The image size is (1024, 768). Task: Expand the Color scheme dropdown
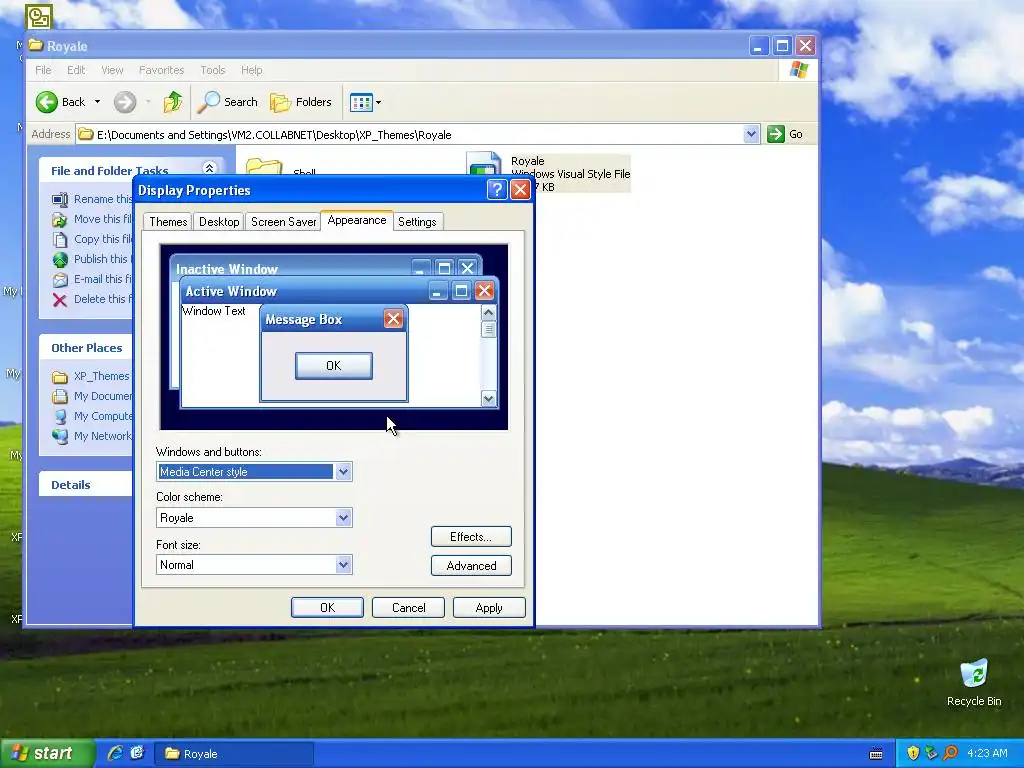pyautogui.click(x=344, y=518)
